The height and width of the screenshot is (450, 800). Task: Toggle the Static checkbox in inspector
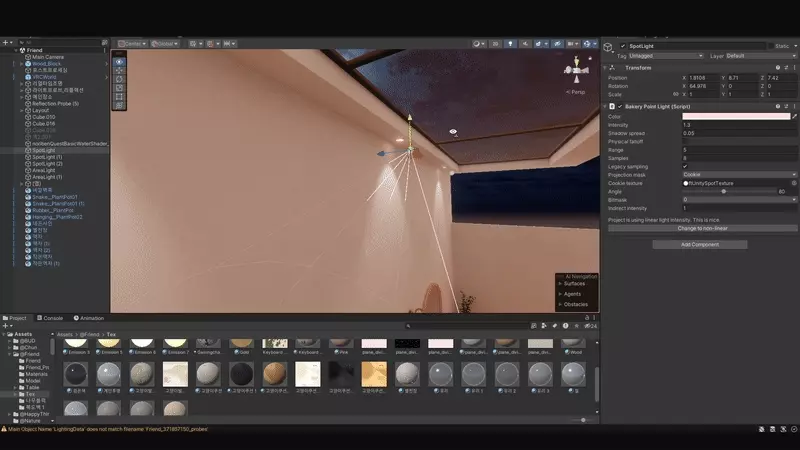(x=770, y=46)
